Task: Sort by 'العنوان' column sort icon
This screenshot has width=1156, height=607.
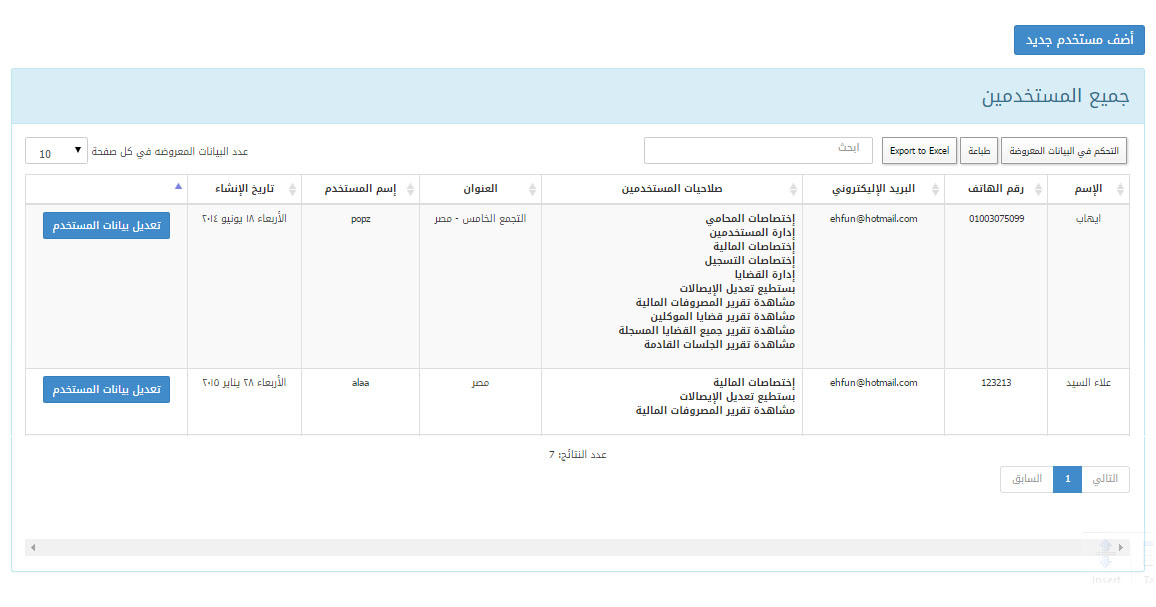Action: pyautogui.click(x=532, y=189)
